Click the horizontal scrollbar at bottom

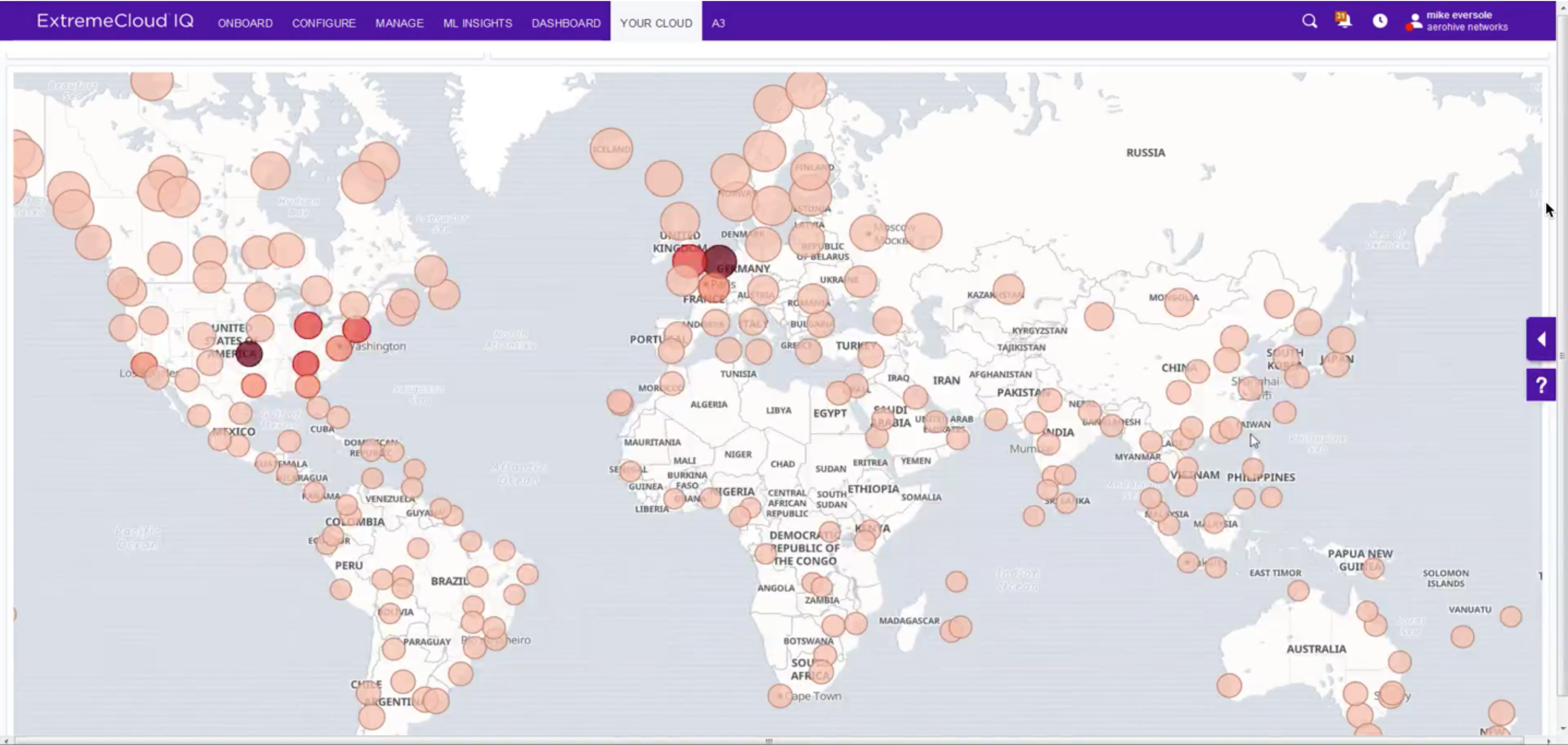(768, 740)
